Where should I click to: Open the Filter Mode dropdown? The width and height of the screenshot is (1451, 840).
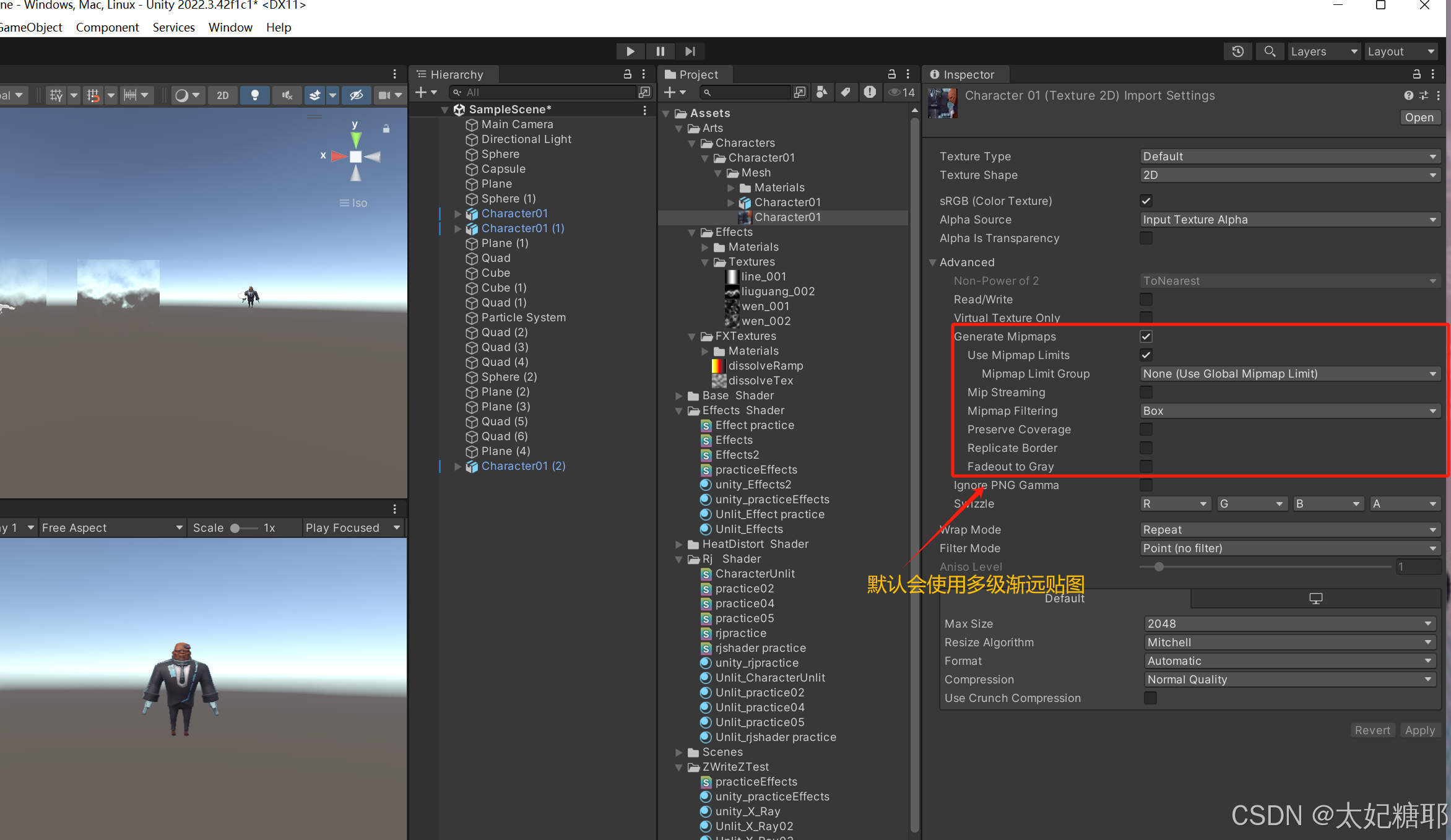[1289, 548]
